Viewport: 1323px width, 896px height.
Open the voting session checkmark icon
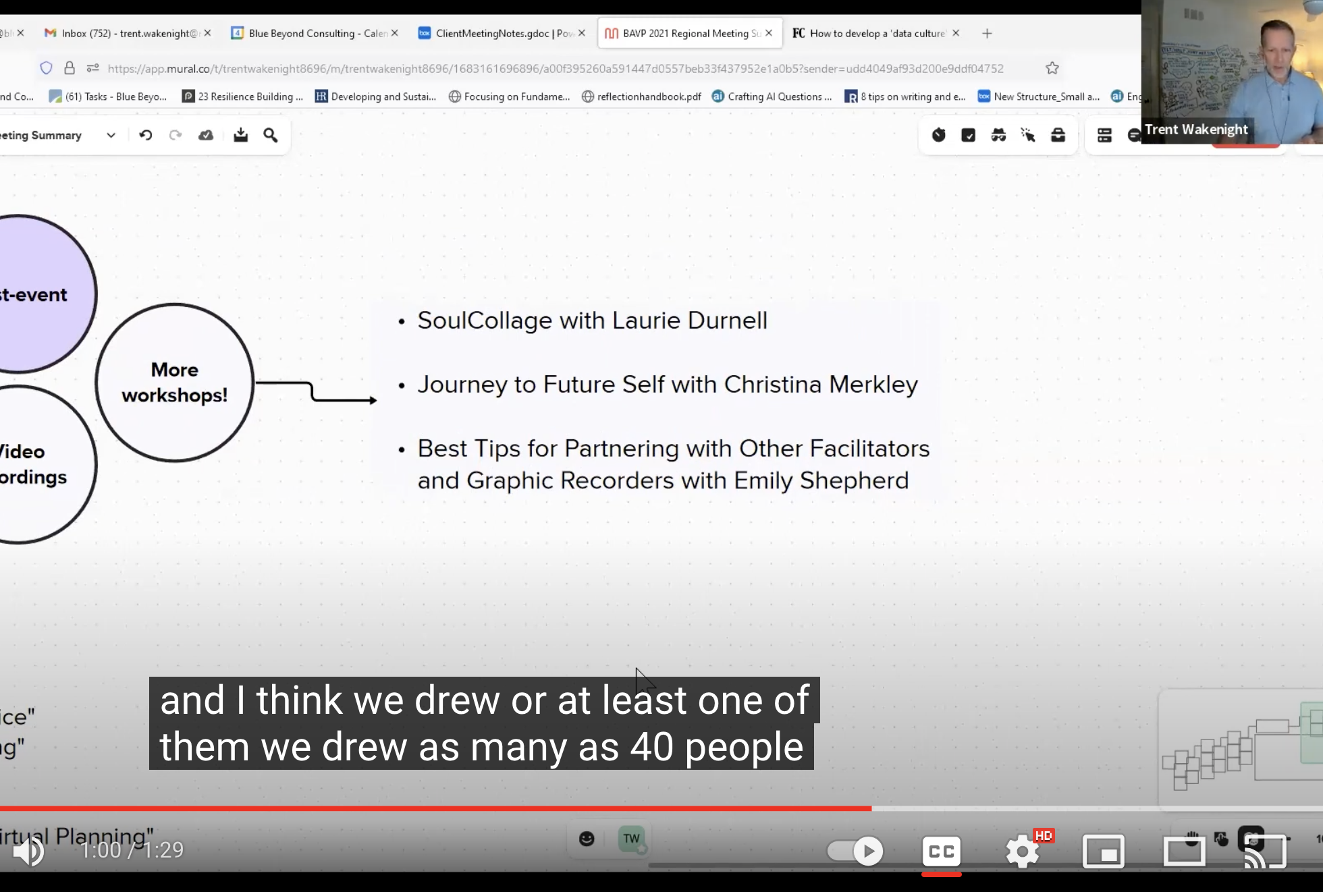[x=968, y=136]
